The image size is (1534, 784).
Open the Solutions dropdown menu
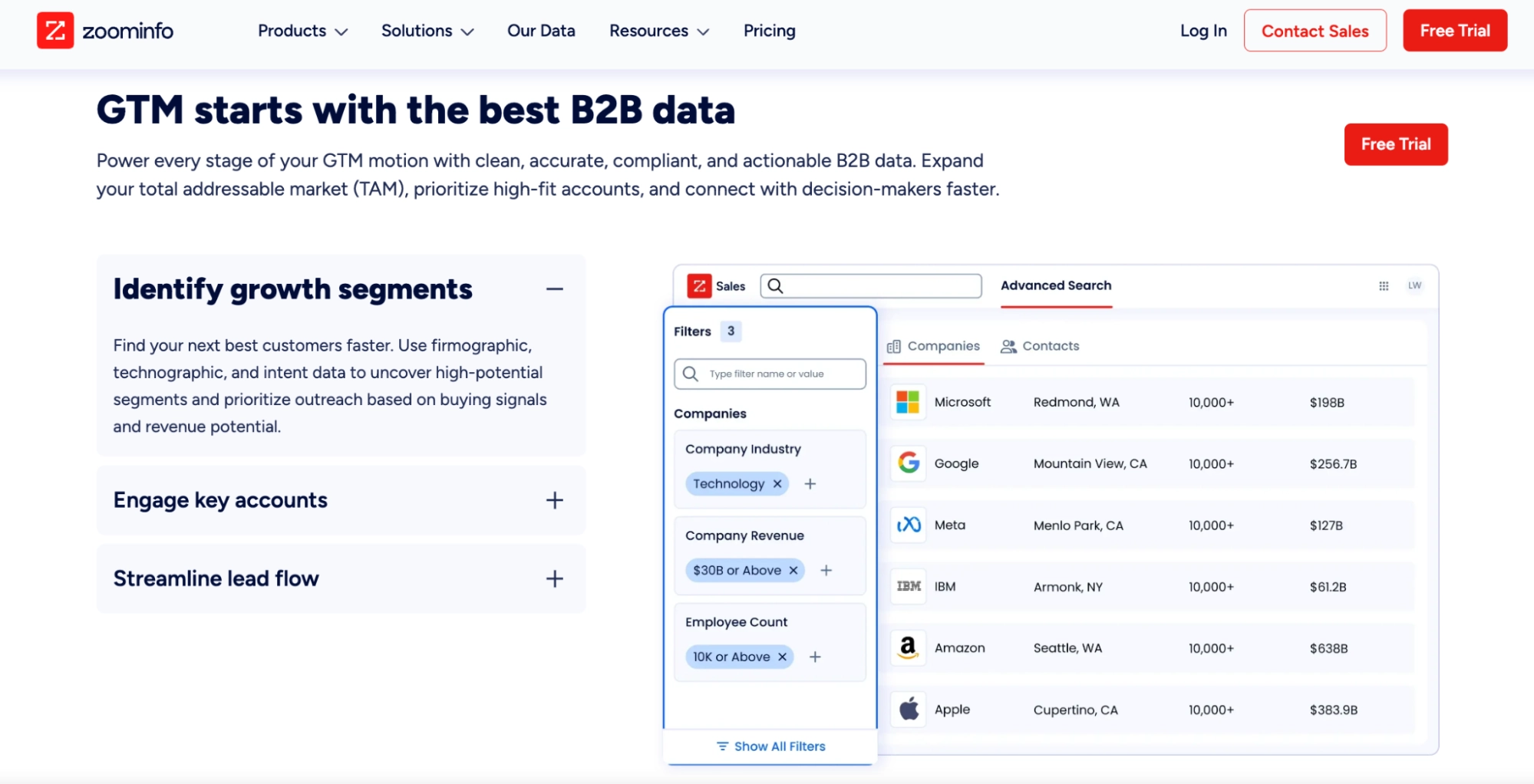pos(427,31)
